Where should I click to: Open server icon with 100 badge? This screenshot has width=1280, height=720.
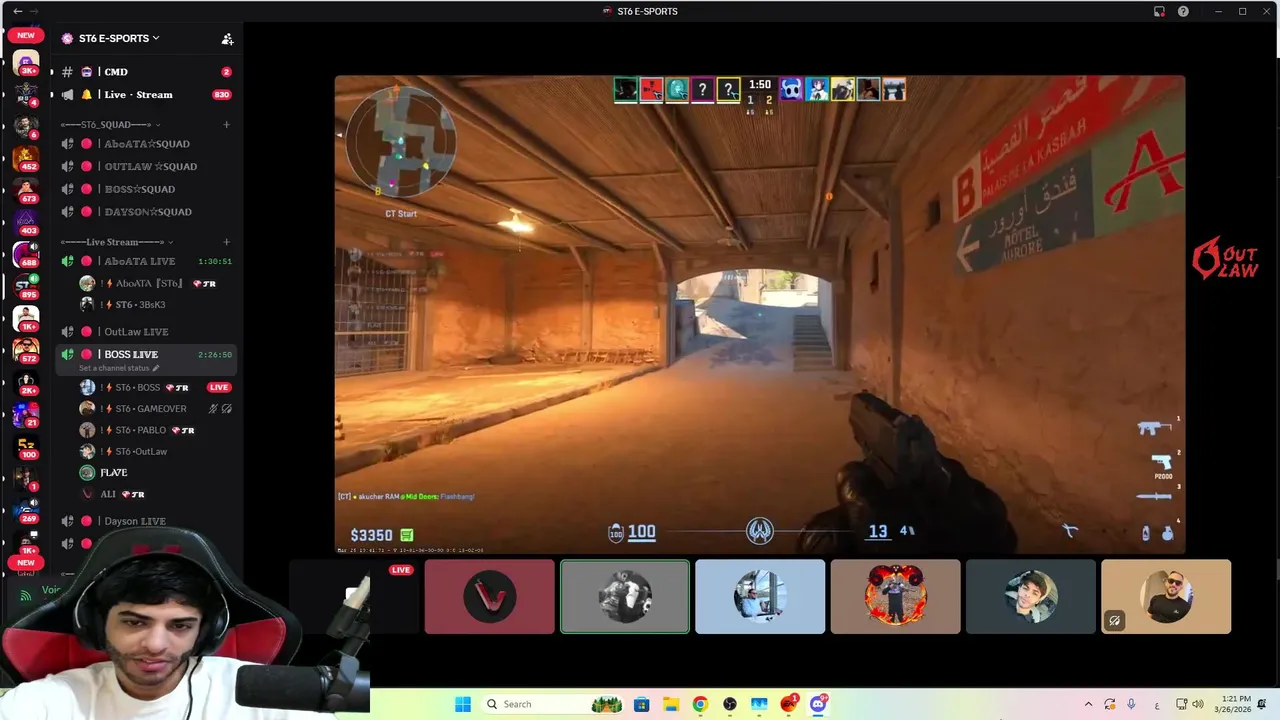(25, 446)
